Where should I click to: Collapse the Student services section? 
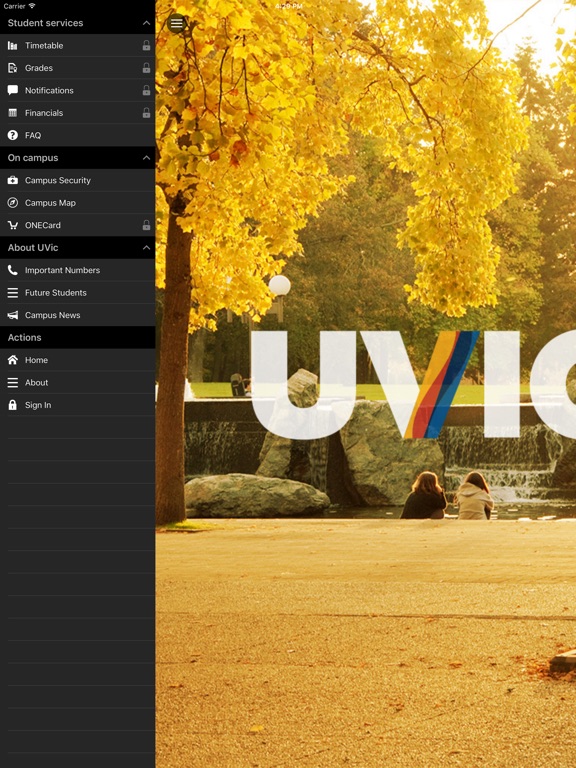pyautogui.click(x=146, y=23)
